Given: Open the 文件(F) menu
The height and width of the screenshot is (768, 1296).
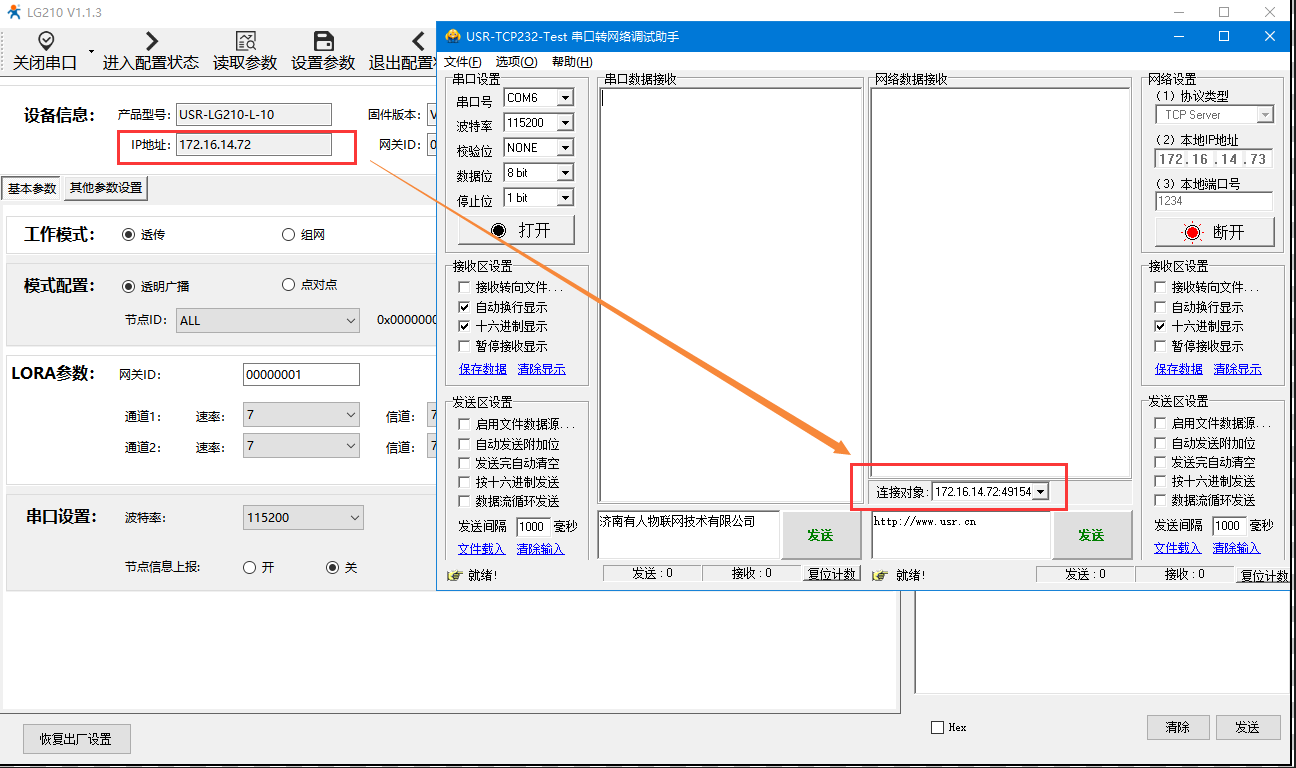Looking at the screenshot, I should click(x=462, y=62).
